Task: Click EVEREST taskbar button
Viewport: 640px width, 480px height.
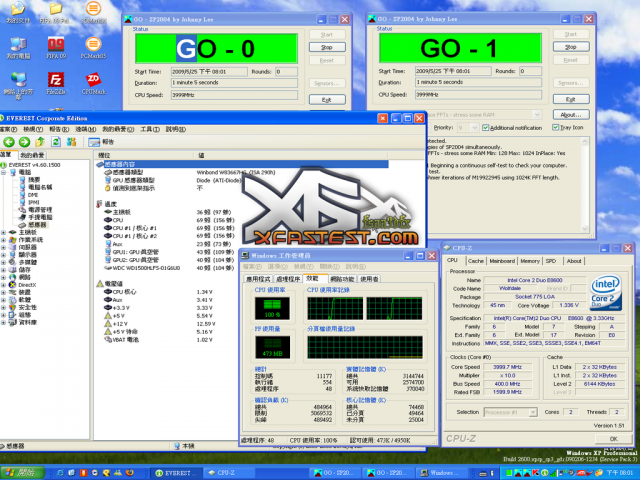Action: (175, 473)
